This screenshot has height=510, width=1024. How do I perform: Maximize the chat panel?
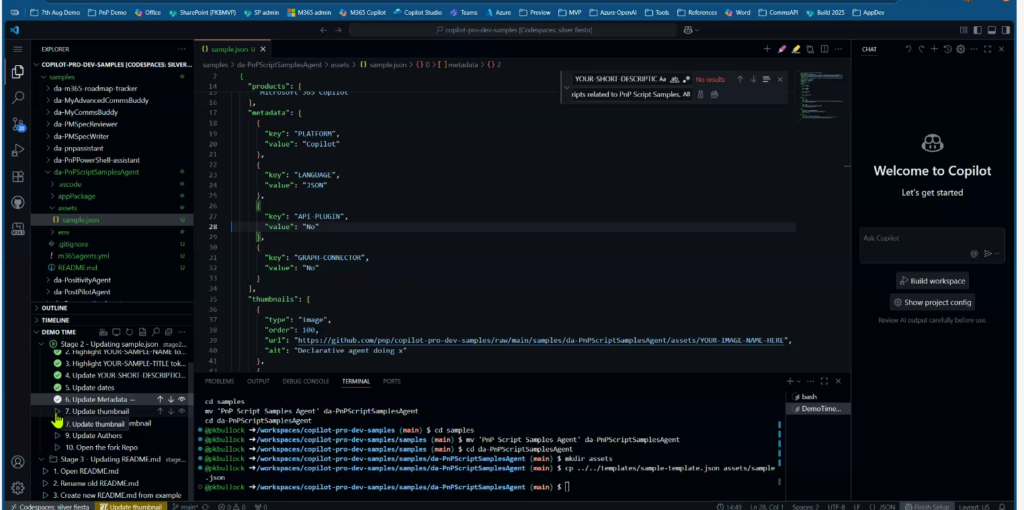(x=987, y=49)
